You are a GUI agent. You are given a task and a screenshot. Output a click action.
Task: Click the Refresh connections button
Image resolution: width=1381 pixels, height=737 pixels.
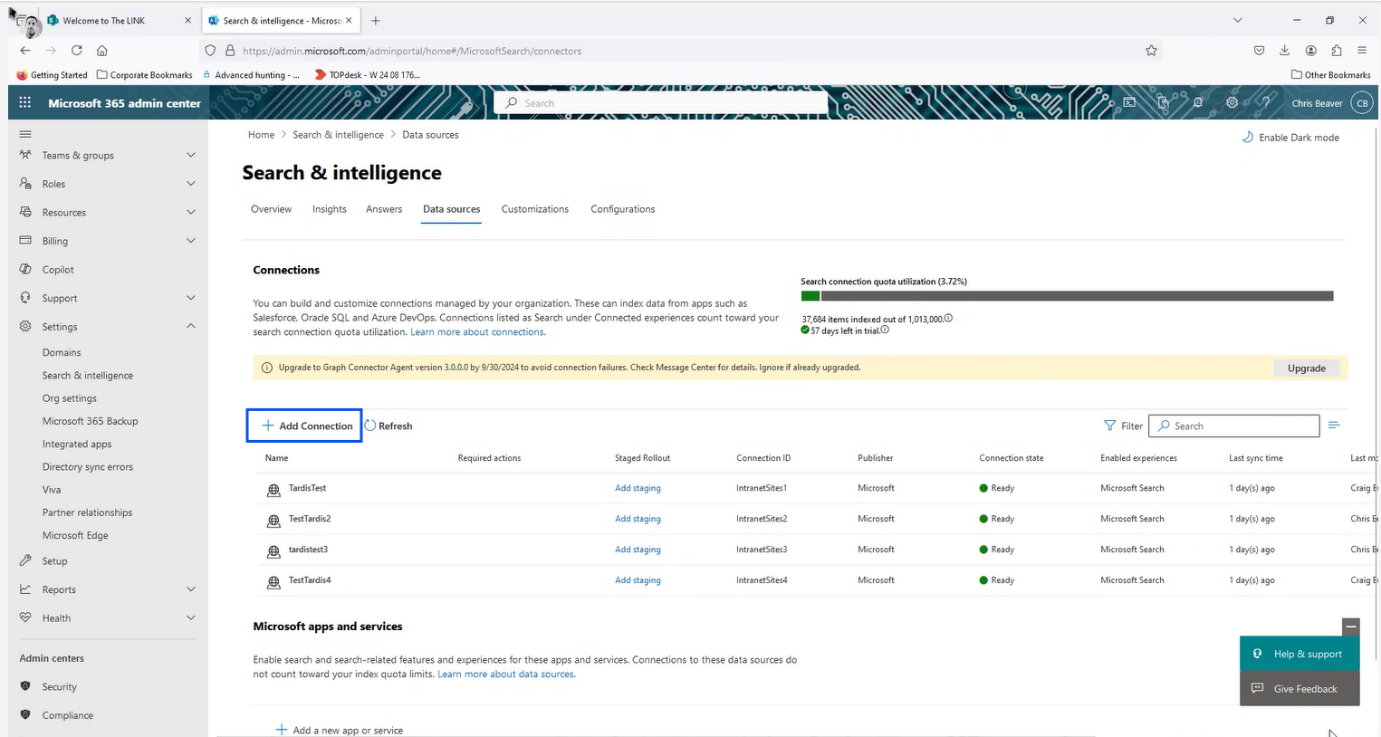388,426
